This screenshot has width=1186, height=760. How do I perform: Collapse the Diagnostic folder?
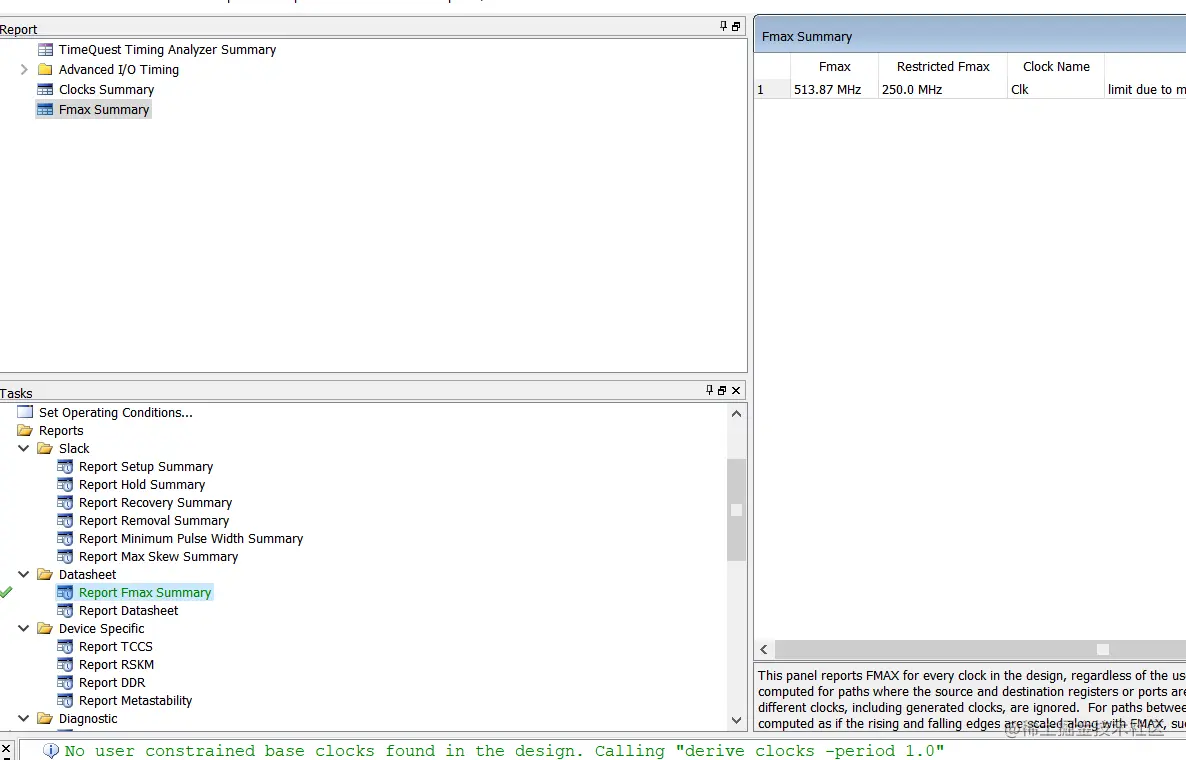coord(24,718)
